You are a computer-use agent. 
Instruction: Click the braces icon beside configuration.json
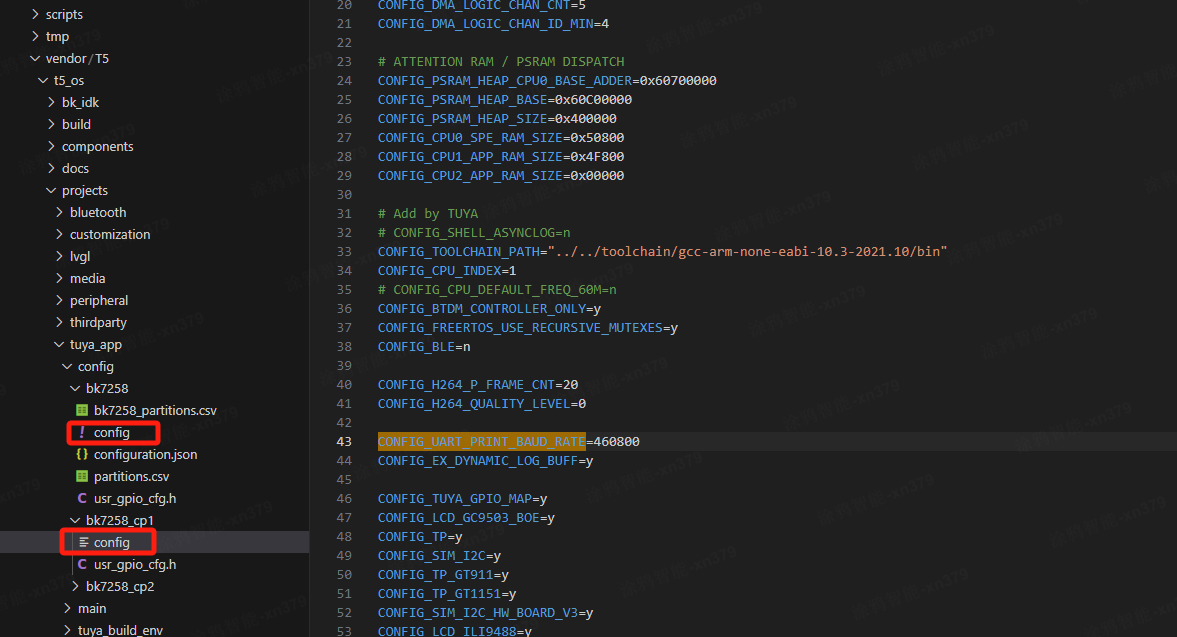(82, 455)
